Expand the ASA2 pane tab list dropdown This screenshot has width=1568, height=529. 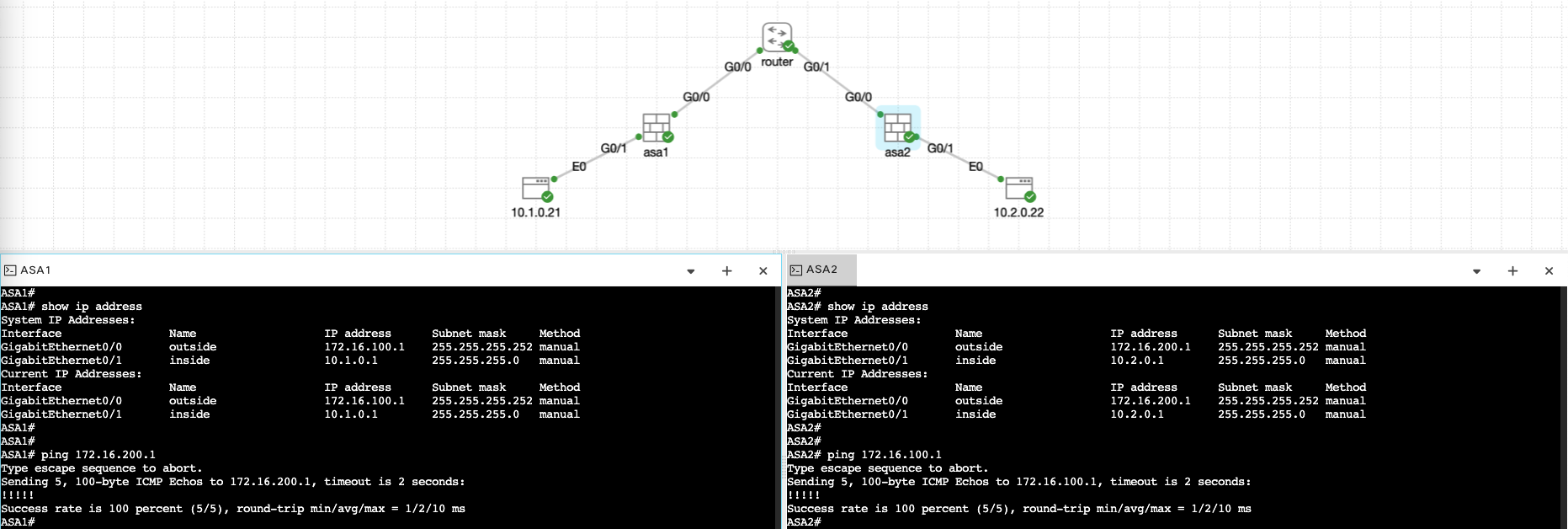pos(1476,271)
